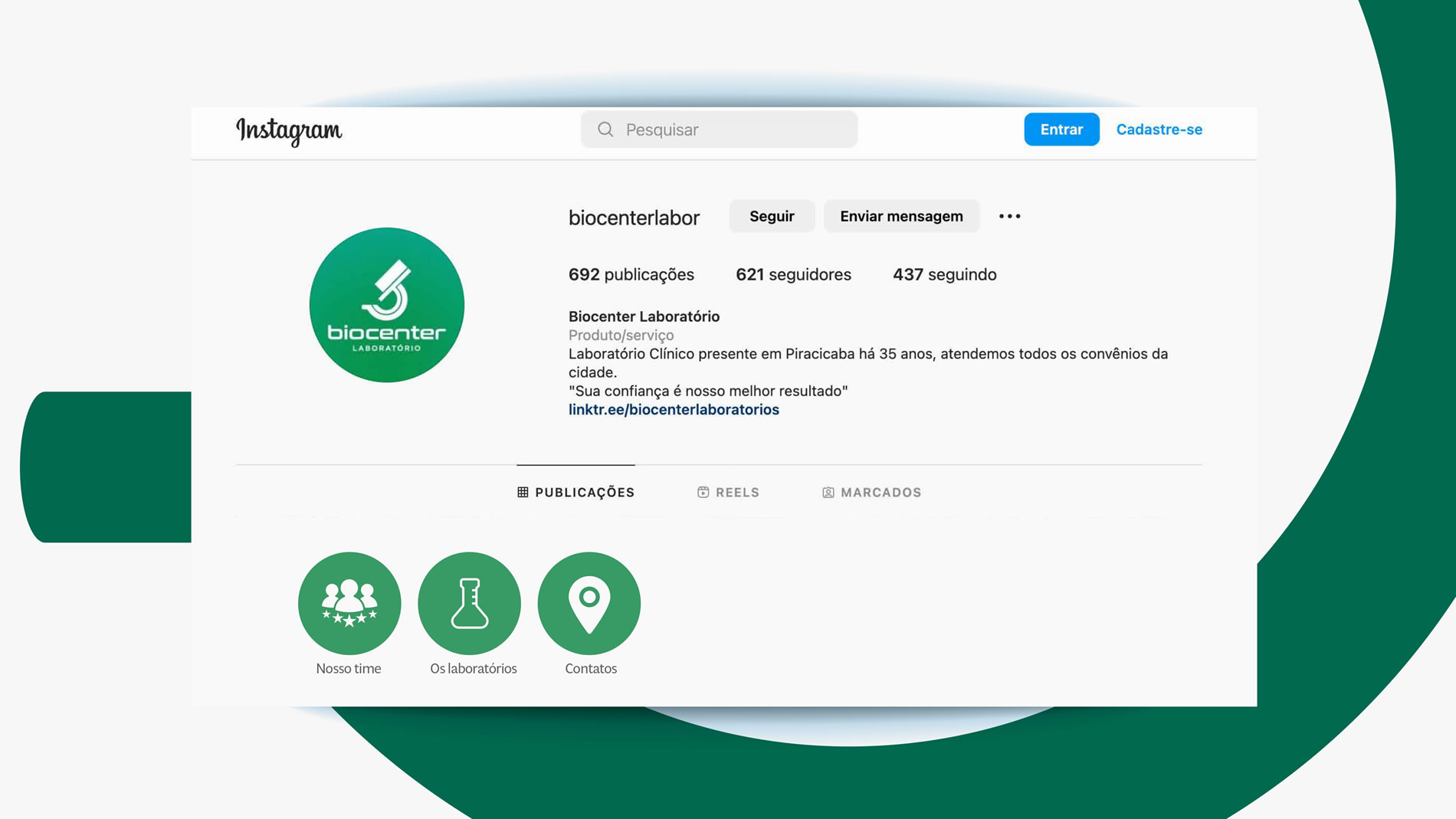The height and width of the screenshot is (819, 1456).
Task: Open linktr.ee/biocenterlaboratorios link
Action: pyautogui.click(x=674, y=409)
